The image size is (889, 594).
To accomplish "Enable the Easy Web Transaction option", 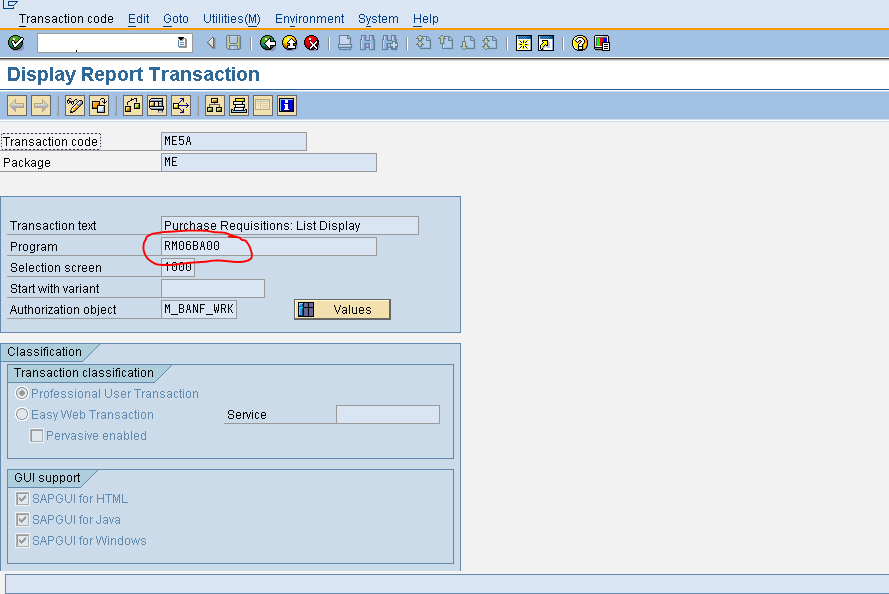I will tap(22, 414).
